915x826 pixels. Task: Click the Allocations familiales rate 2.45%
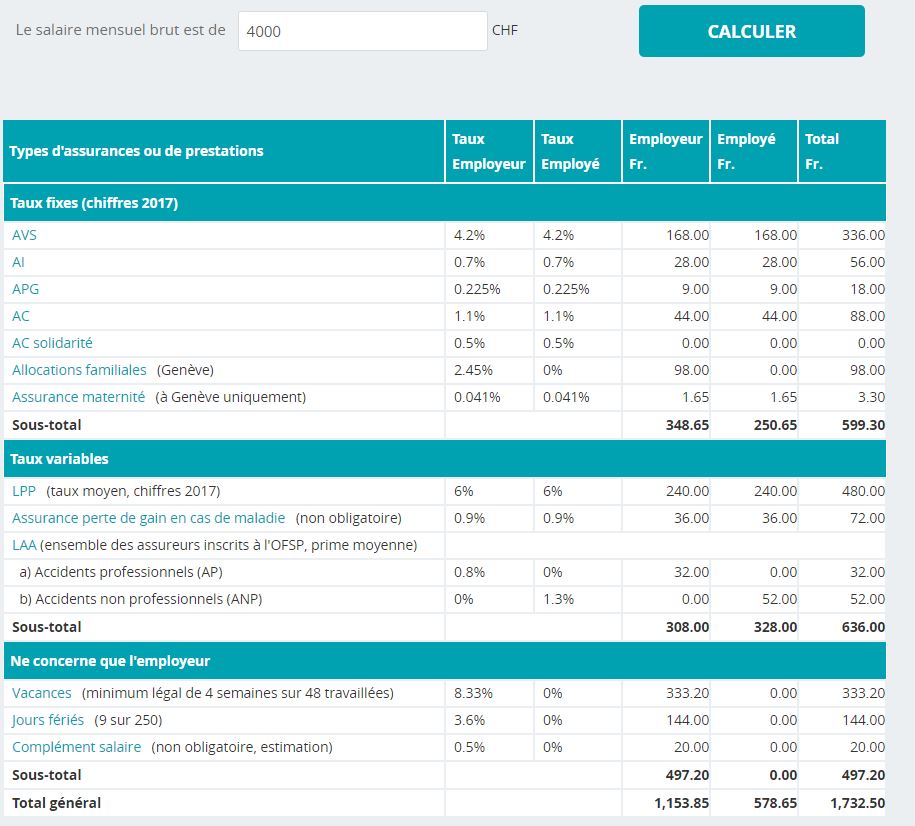(473, 370)
